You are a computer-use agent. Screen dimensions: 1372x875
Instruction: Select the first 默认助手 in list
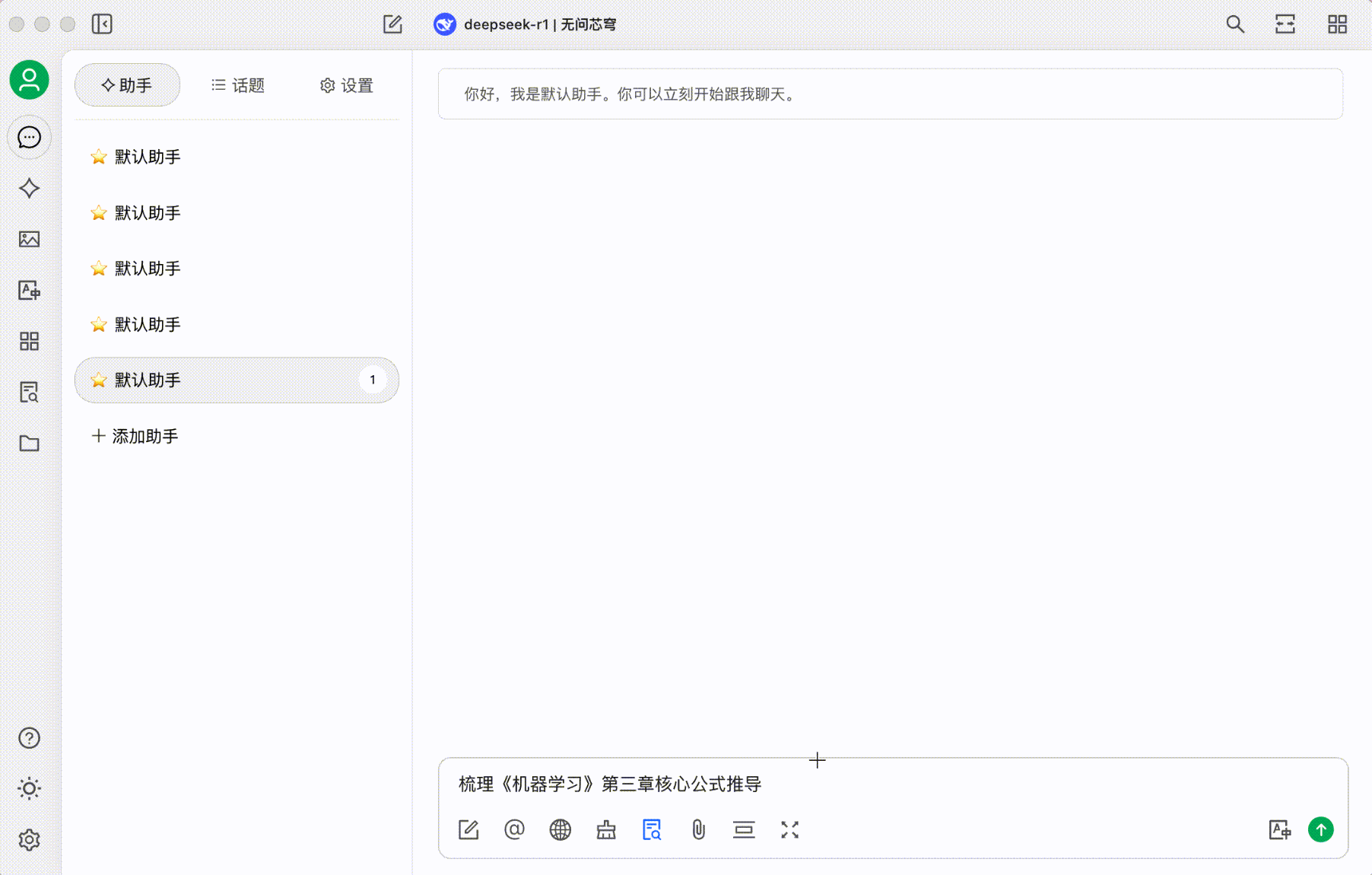point(148,157)
